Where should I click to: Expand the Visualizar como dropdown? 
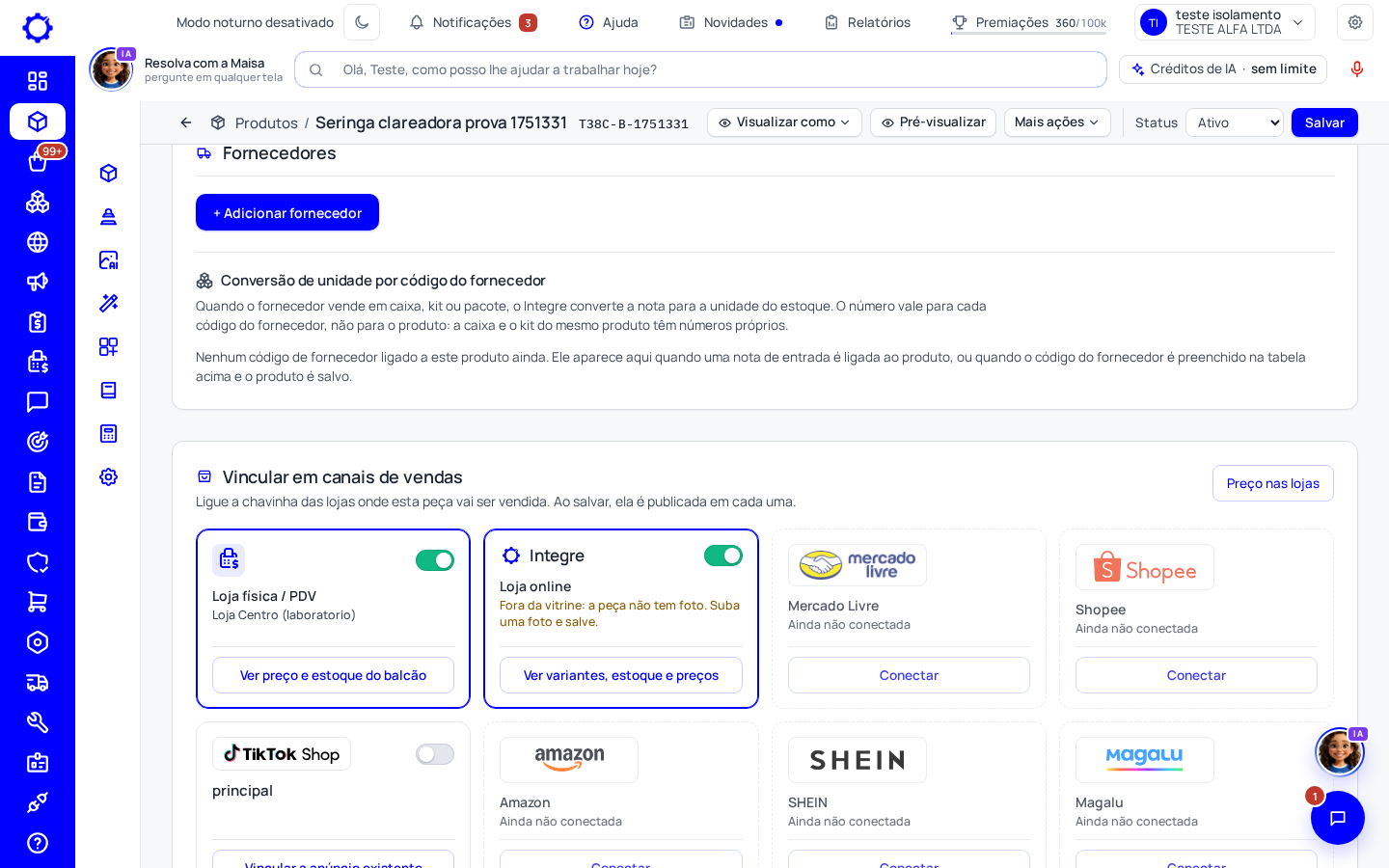pos(784,122)
